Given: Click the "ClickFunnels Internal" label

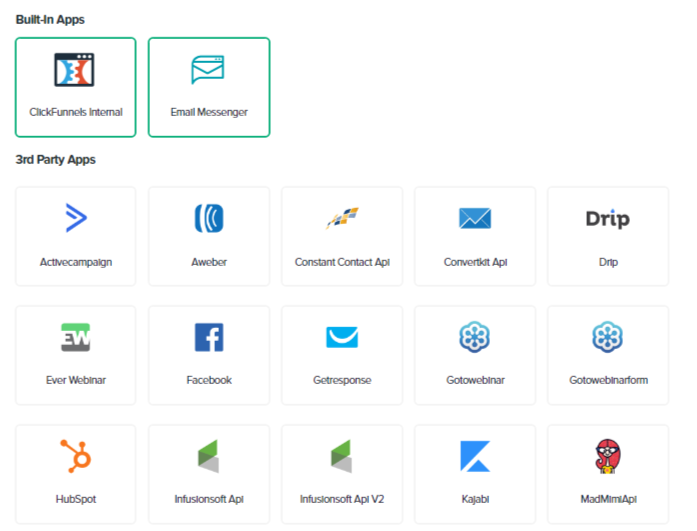Looking at the screenshot, I should (x=76, y=112).
